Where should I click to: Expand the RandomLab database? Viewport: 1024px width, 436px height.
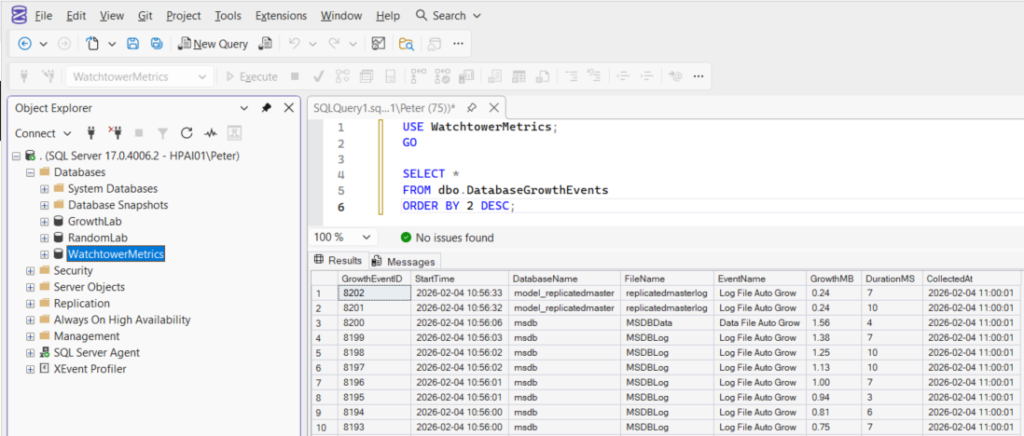point(44,238)
